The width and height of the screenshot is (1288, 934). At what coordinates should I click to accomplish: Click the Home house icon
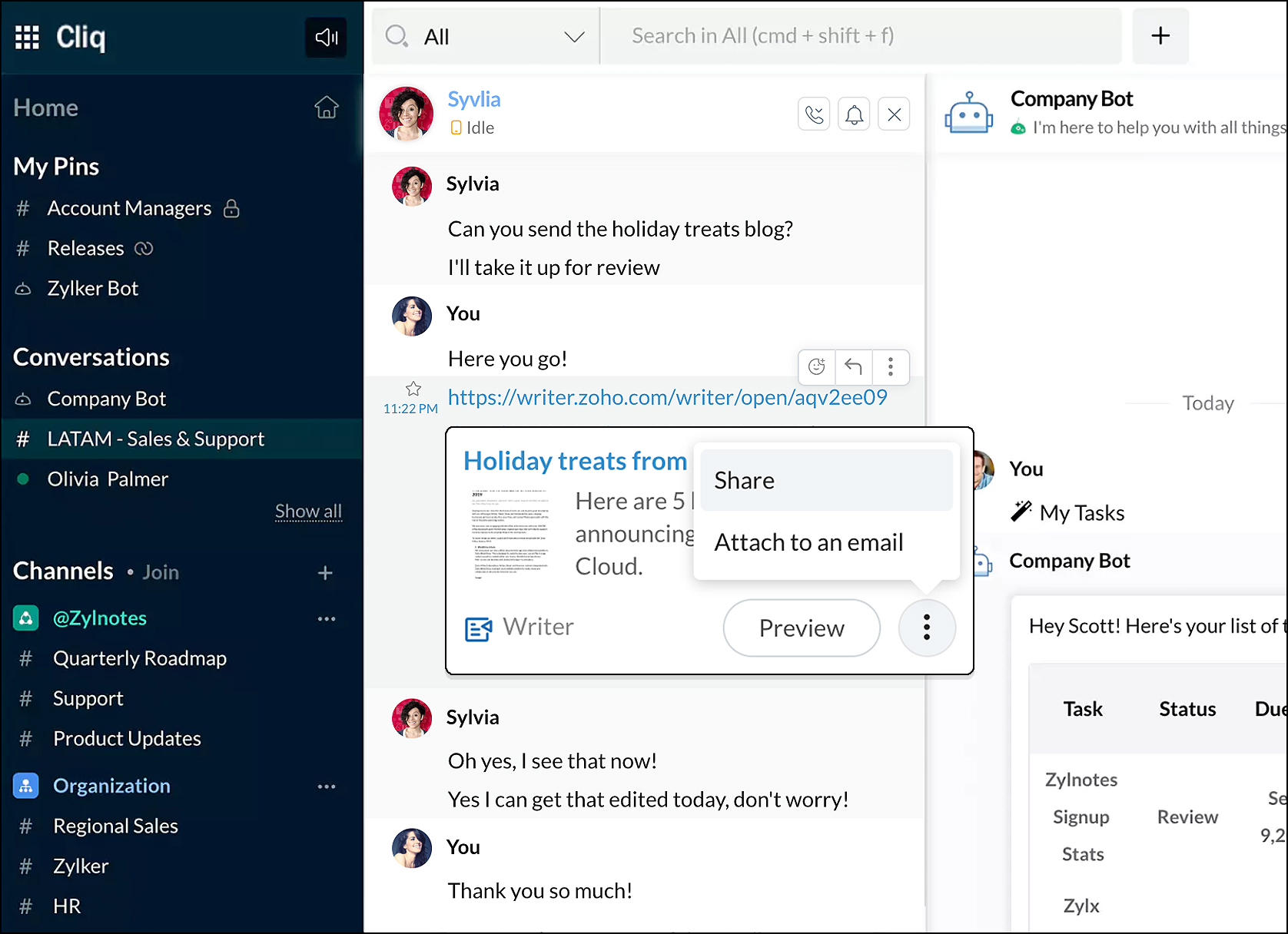pos(326,108)
